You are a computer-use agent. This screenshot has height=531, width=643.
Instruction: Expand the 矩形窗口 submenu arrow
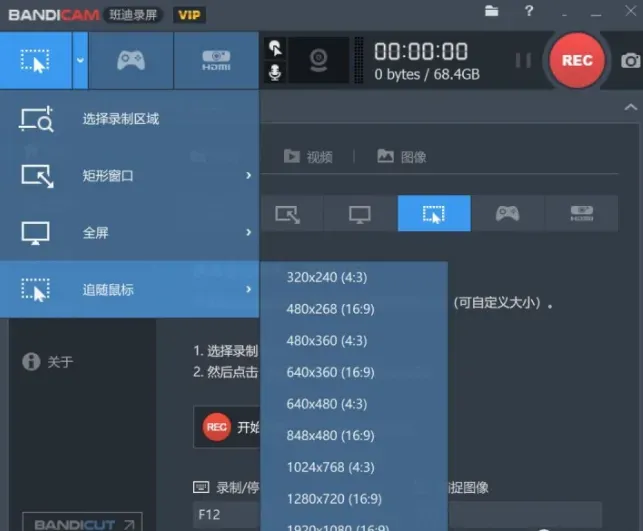click(249, 175)
